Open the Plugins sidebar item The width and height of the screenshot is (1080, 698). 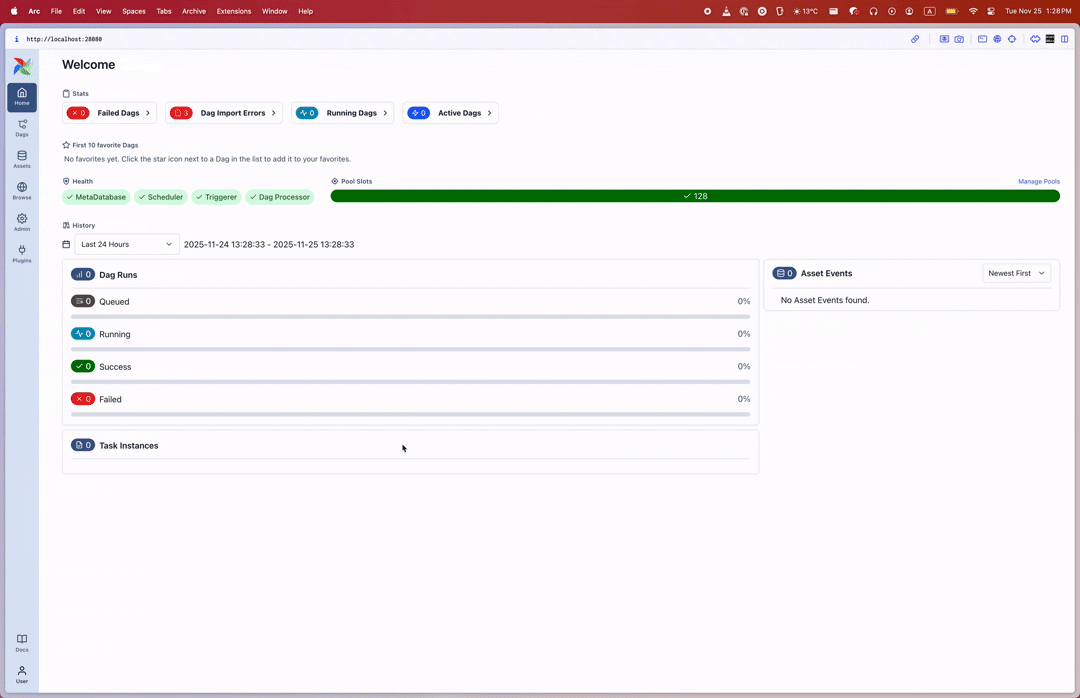(22, 254)
